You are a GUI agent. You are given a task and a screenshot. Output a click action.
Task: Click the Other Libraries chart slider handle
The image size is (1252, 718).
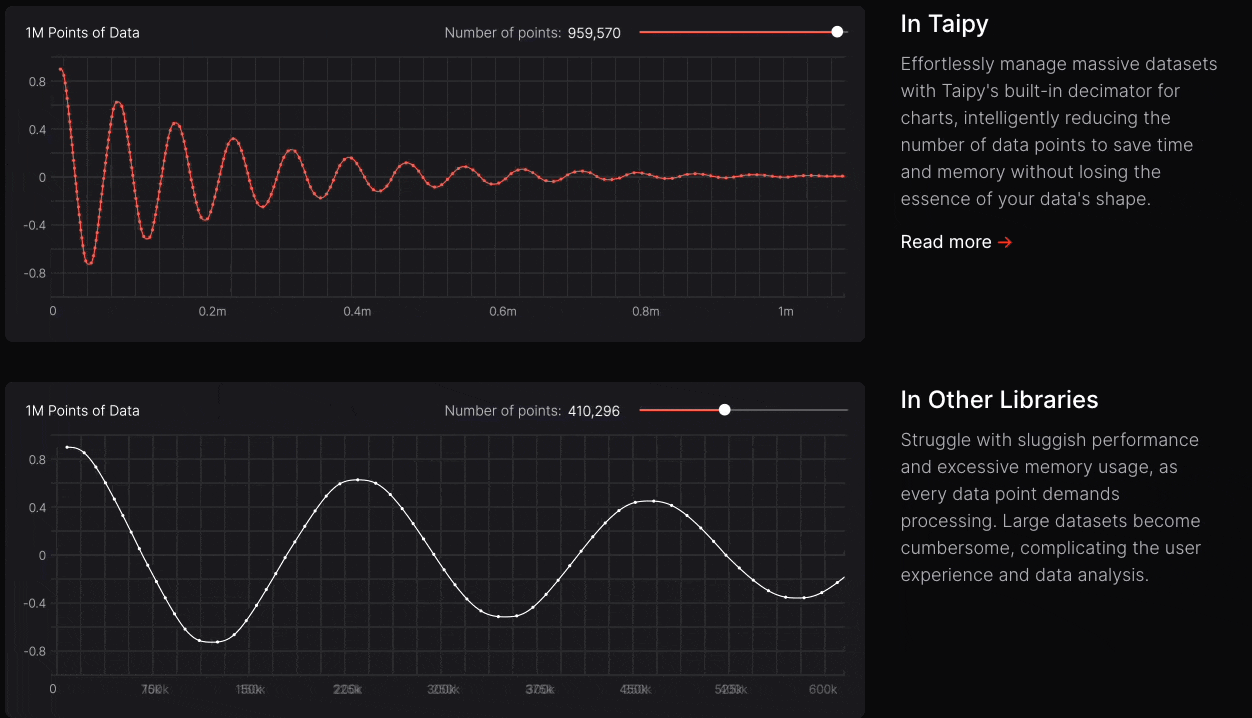(x=725, y=410)
